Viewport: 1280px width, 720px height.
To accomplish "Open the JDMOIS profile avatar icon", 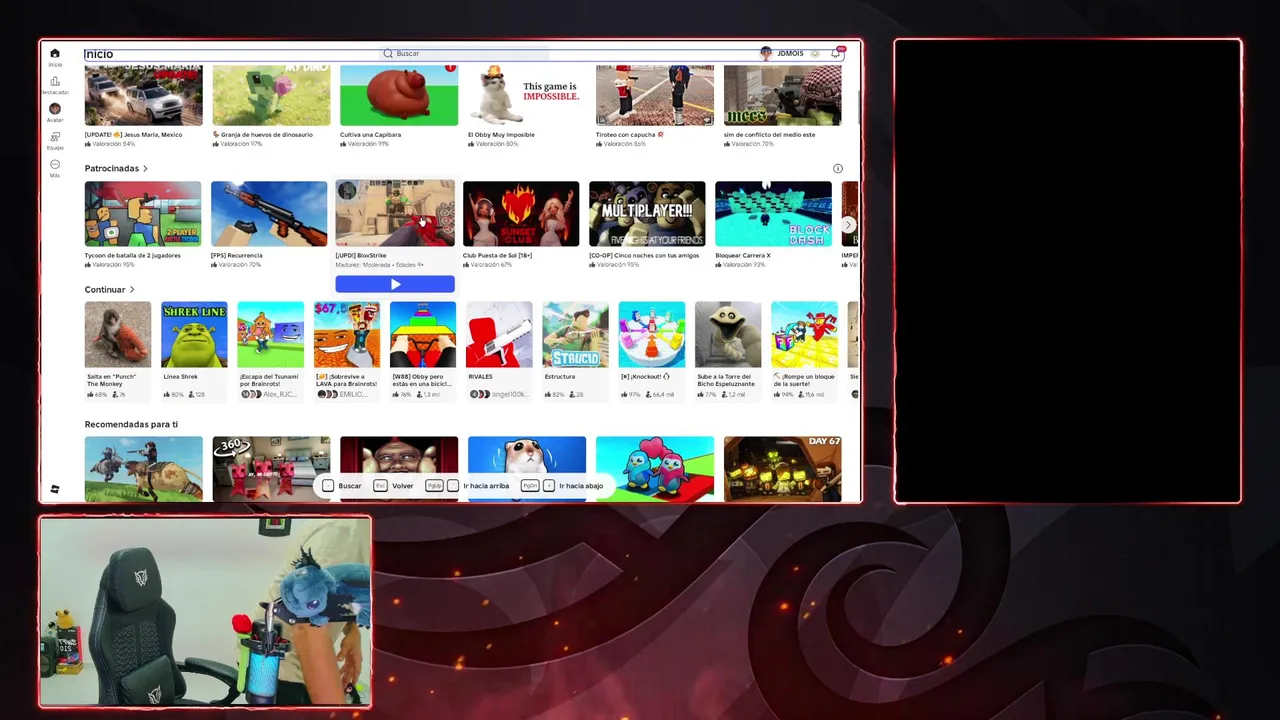I will (766, 54).
